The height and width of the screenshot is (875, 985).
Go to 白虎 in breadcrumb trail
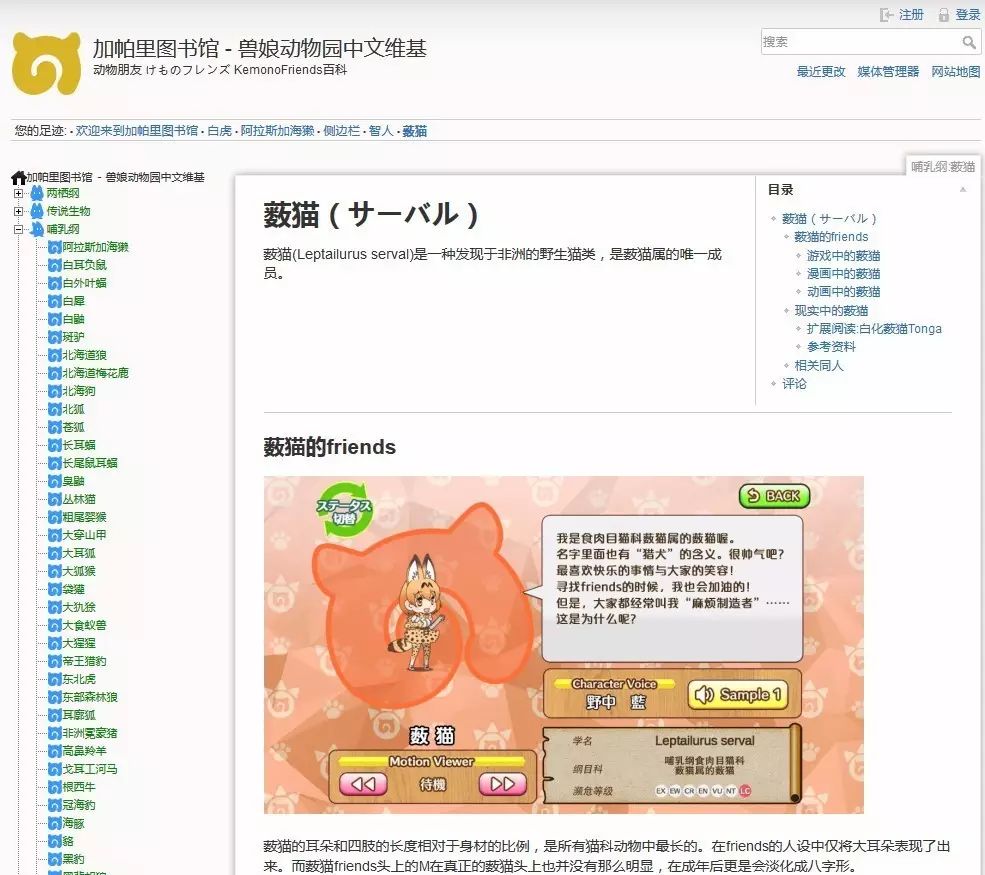click(x=219, y=131)
